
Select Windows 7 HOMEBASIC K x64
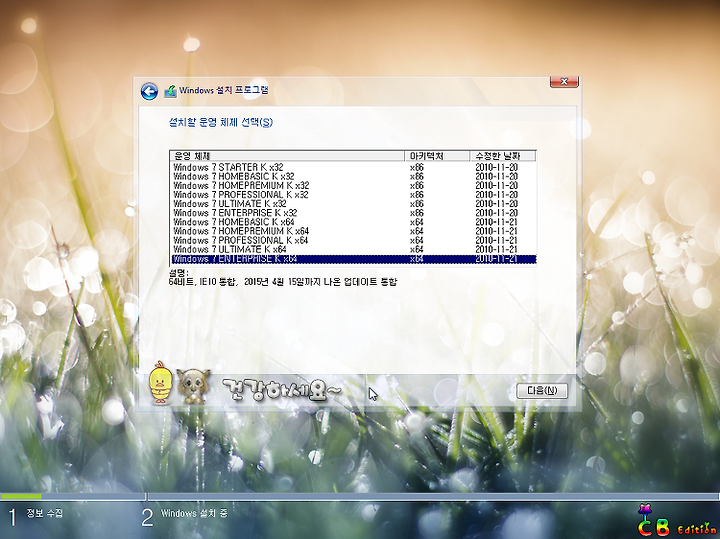pyautogui.click(x=353, y=222)
